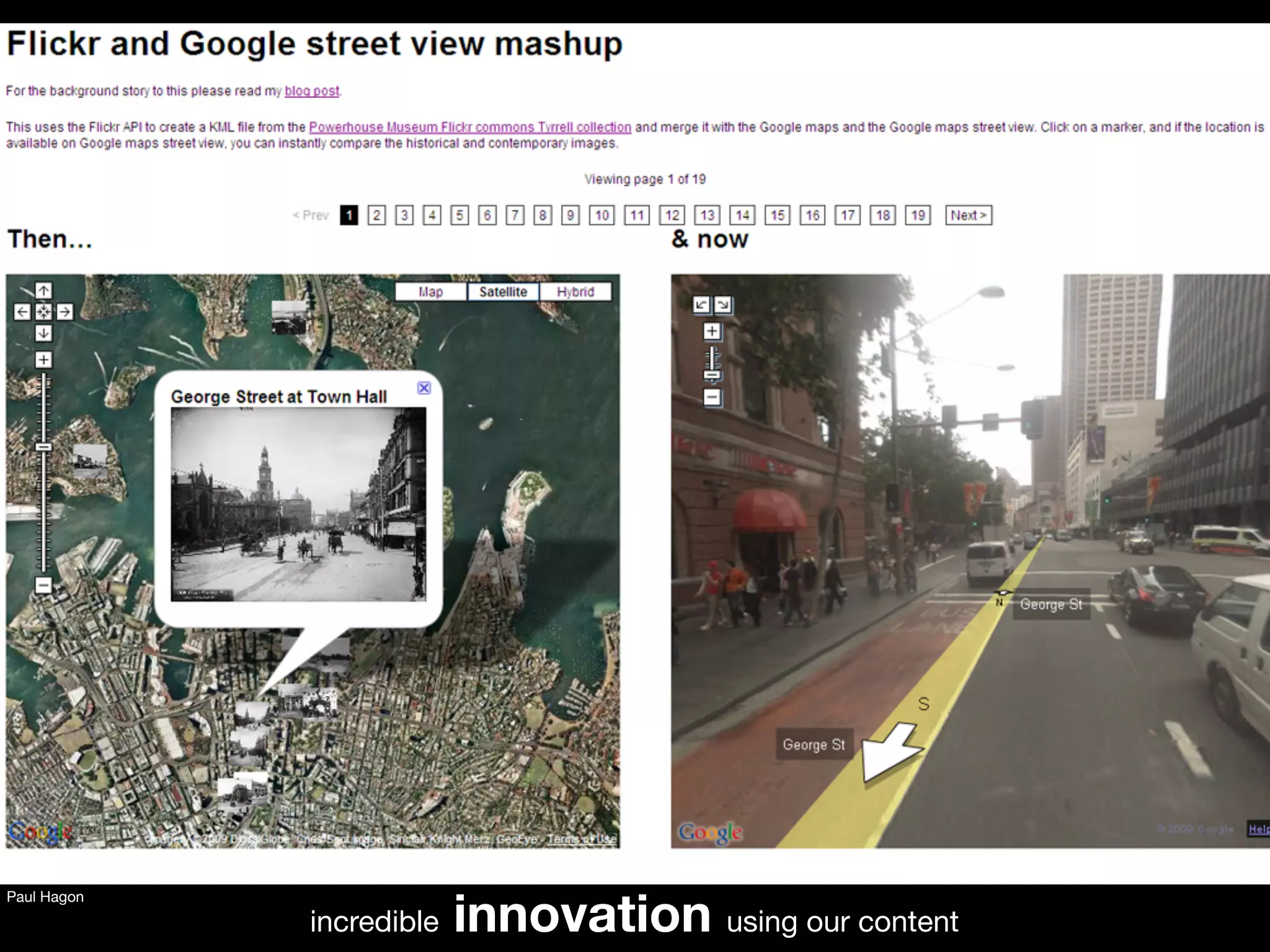Go to page 10

pos(602,215)
